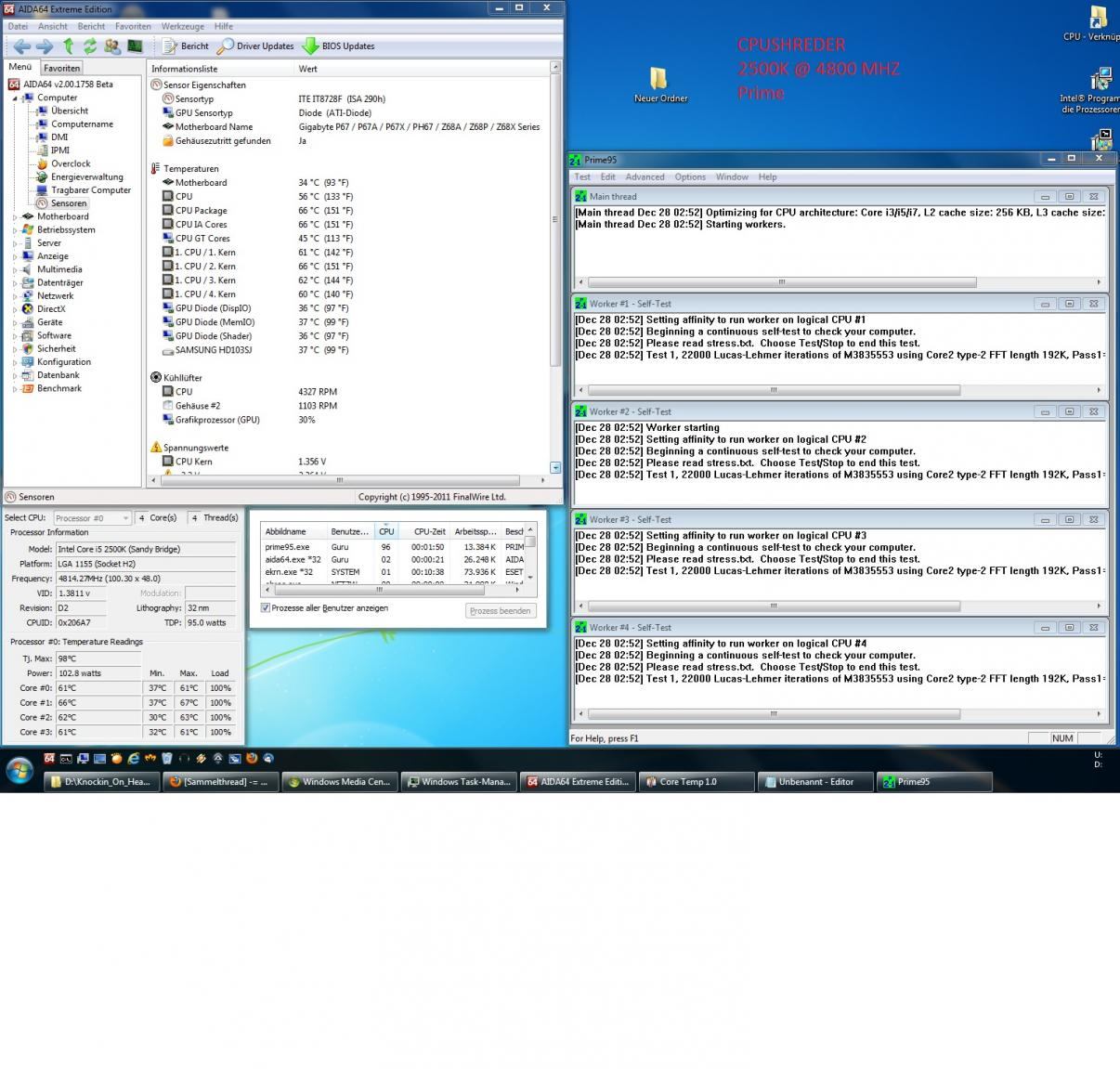The image size is (1120, 1069).
Task: Open Prime95 Advanced menu
Action: (x=645, y=176)
